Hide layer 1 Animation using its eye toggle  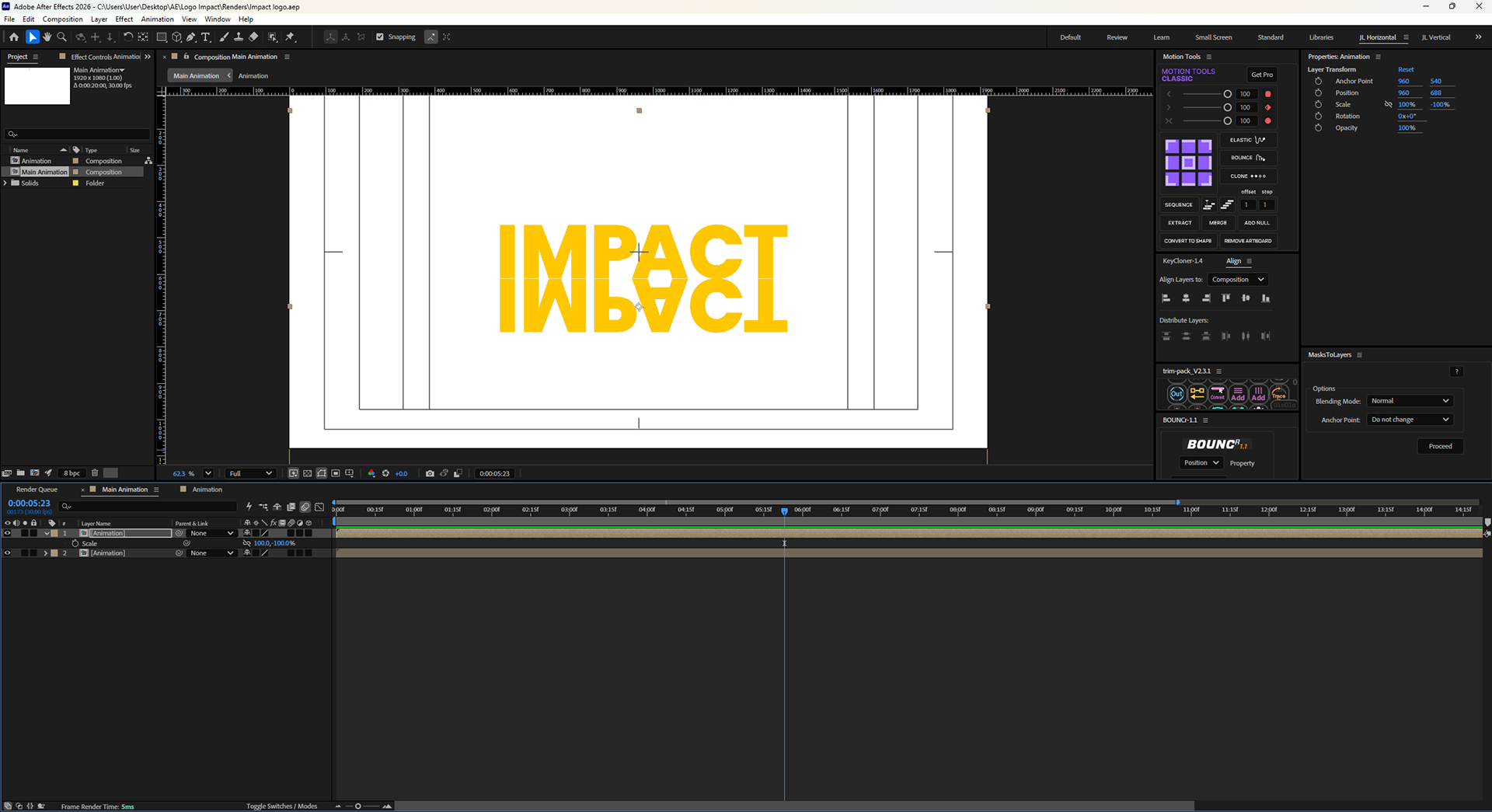[x=8, y=533]
